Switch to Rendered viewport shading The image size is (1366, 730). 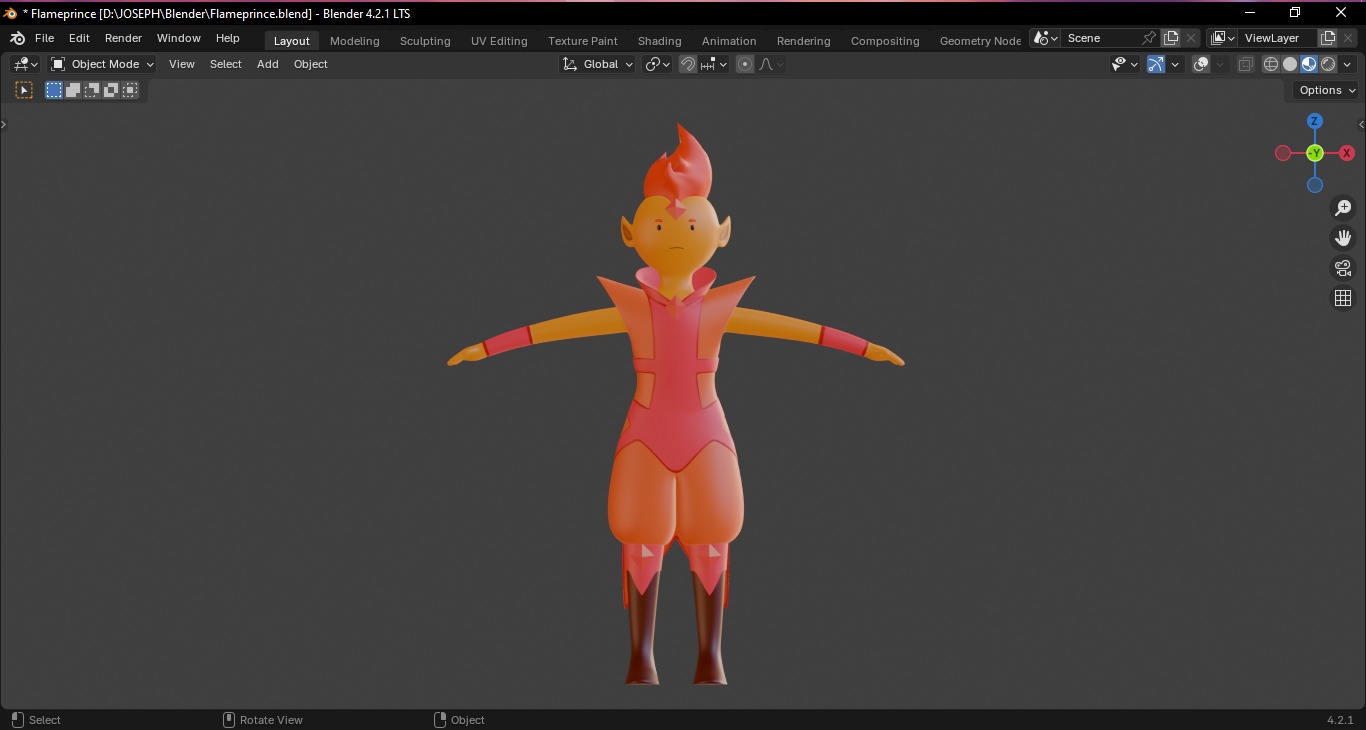point(1328,64)
